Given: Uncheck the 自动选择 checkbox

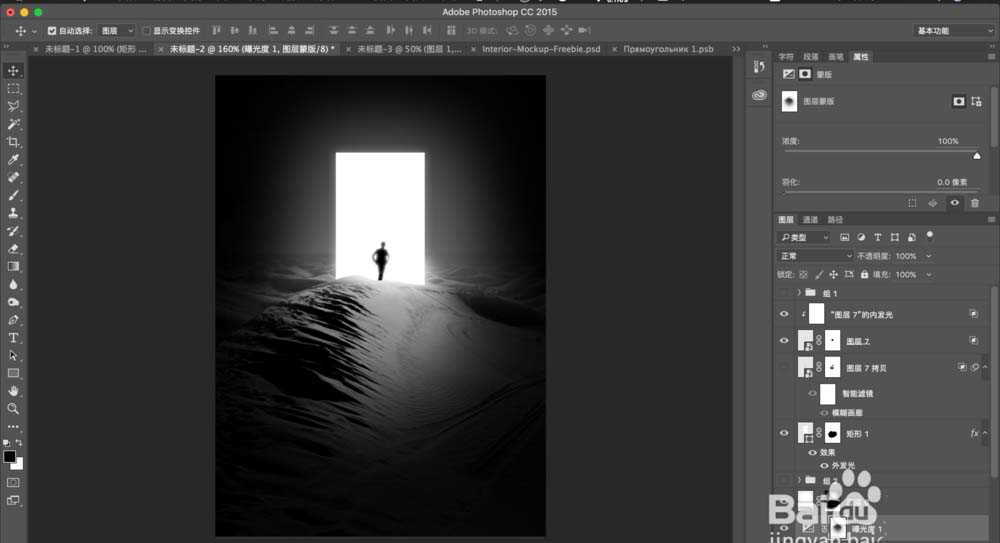Looking at the screenshot, I should pyautogui.click(x=52, y=31).
